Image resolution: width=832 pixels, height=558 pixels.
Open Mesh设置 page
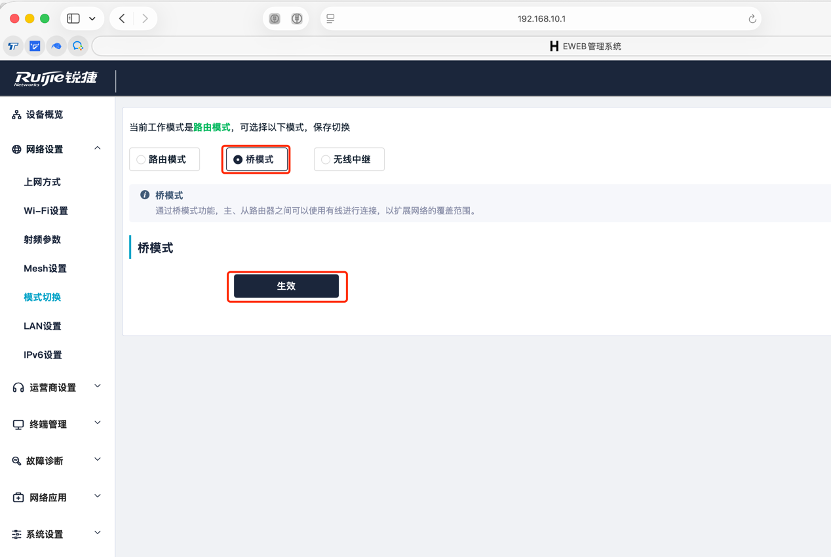click(45, 268)
